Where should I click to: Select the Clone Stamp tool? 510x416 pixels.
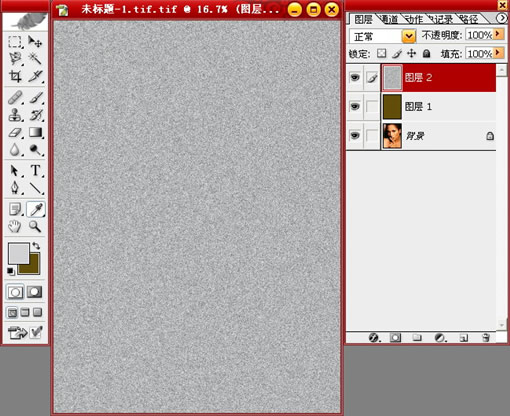point(15,115)
